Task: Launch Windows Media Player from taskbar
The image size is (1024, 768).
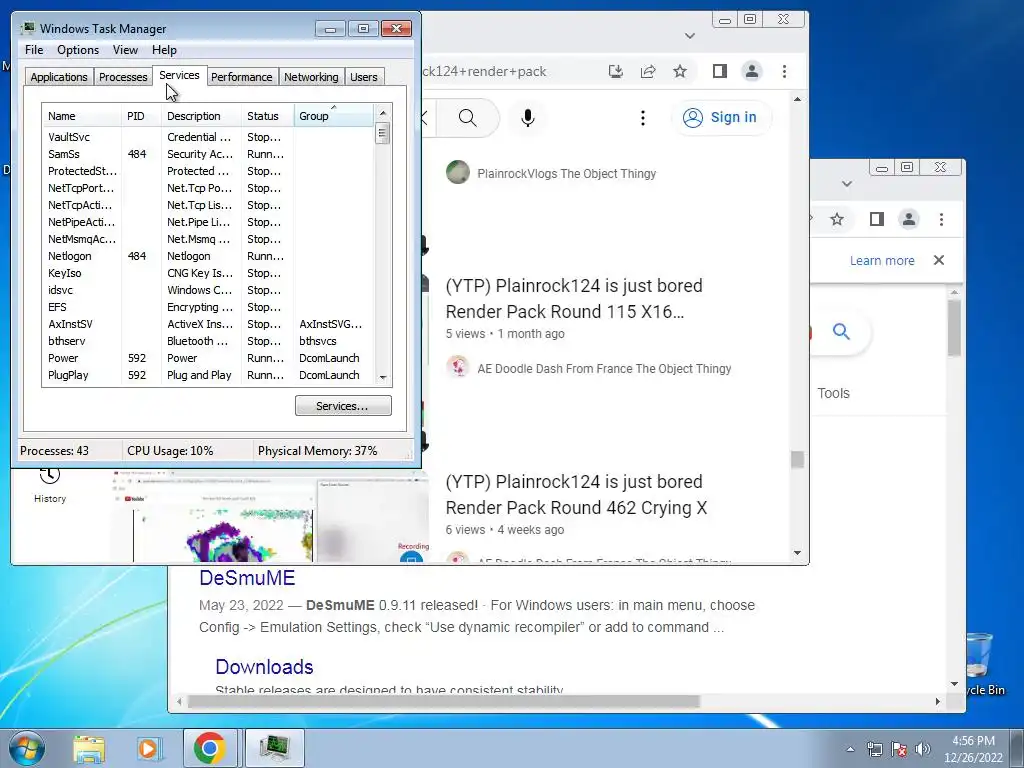Action: (x=149, y=748)
